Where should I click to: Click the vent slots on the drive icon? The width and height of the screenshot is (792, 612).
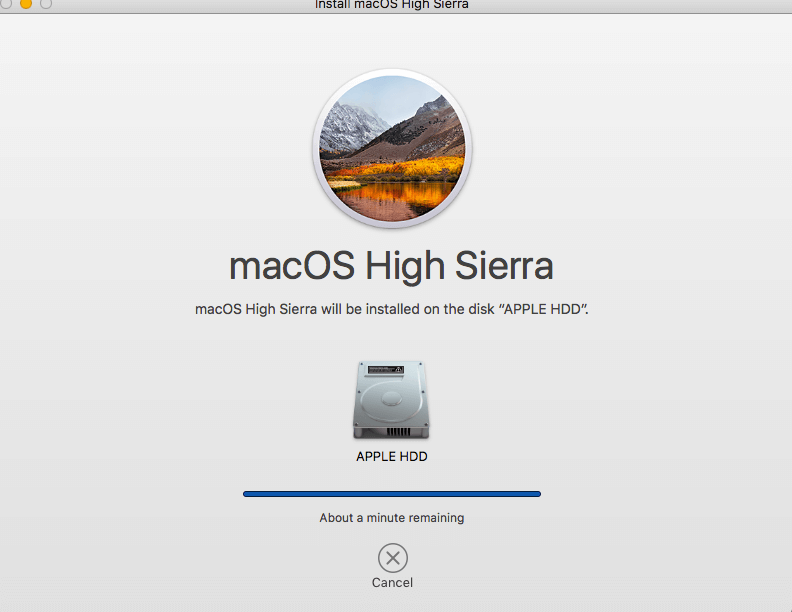[x=392, y=432]
